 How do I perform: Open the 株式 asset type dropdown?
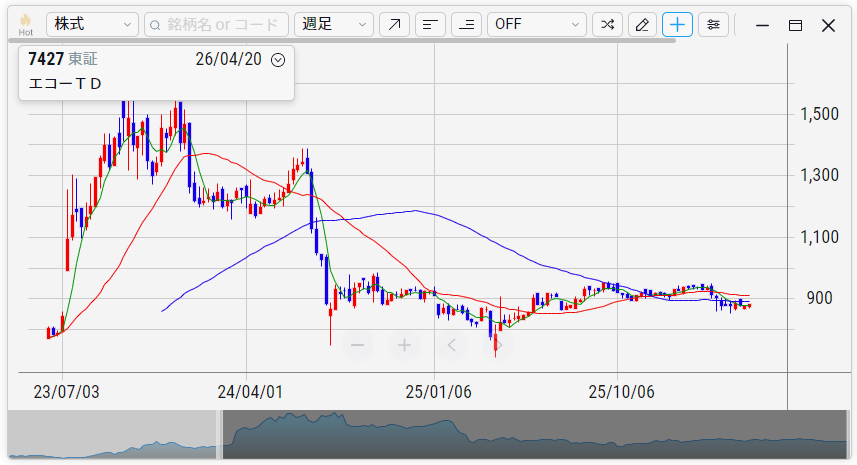(x=93, y=25)
